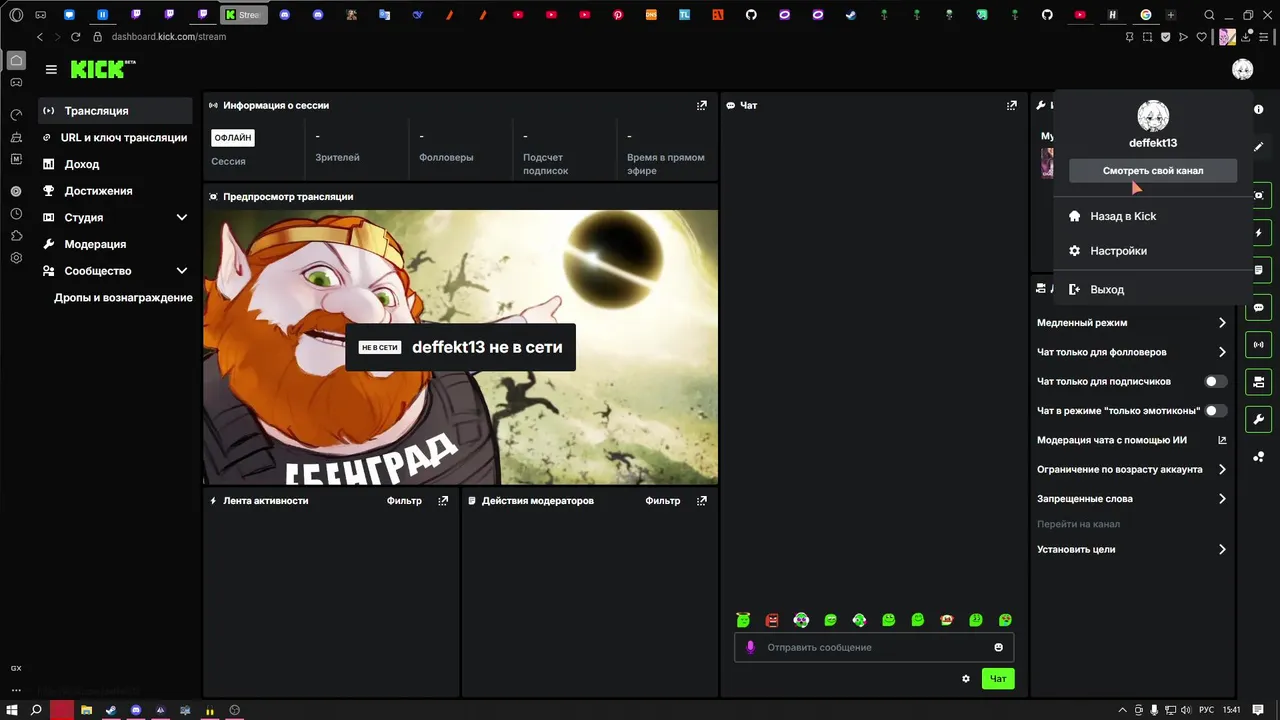The image size is (1280, 720).
Task: Insert the red angry emote in chat
Action: click(772, 620)
